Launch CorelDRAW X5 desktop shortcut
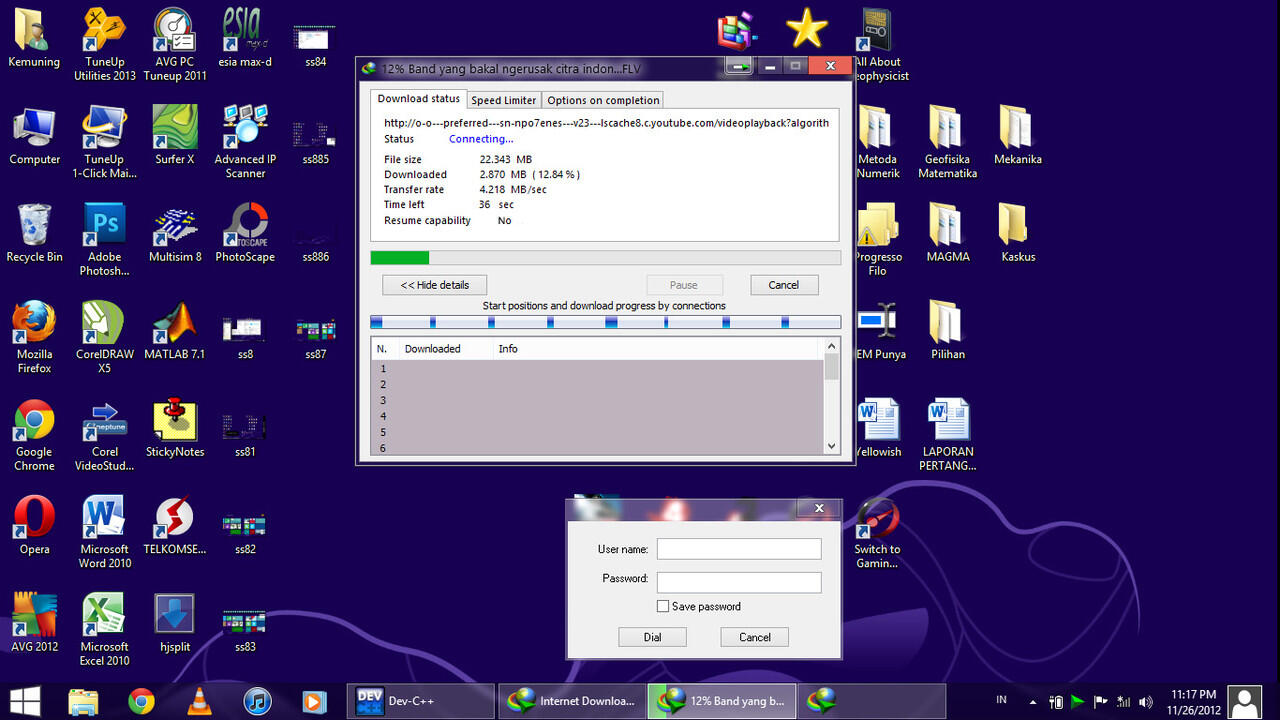 point(104,338)
